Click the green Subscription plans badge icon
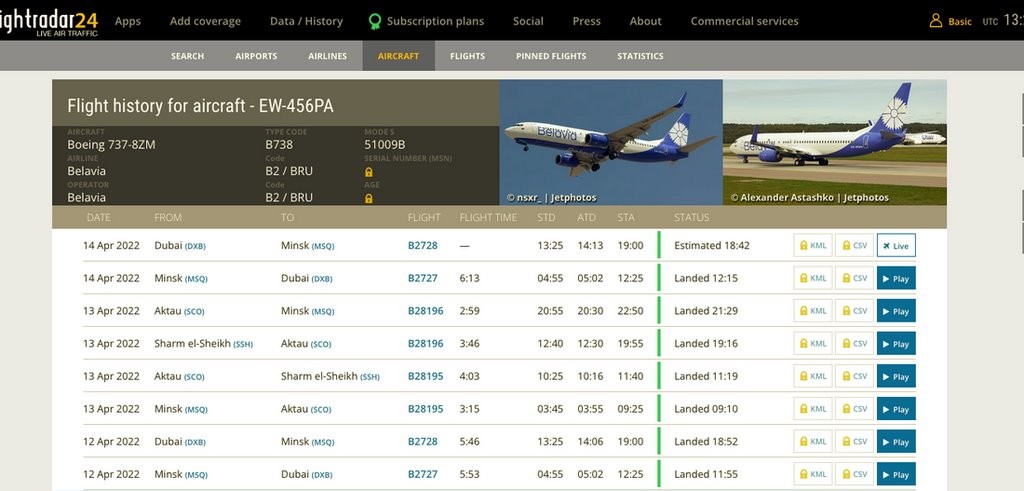Viewport: 1024px width, 491px height. 374,21
